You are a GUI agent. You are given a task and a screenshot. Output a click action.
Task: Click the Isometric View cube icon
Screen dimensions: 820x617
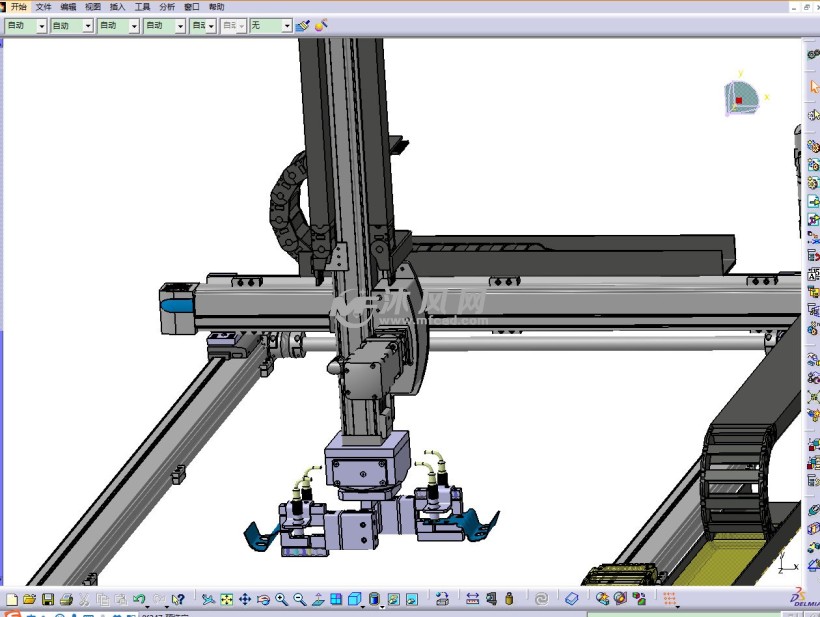[355, 599]
